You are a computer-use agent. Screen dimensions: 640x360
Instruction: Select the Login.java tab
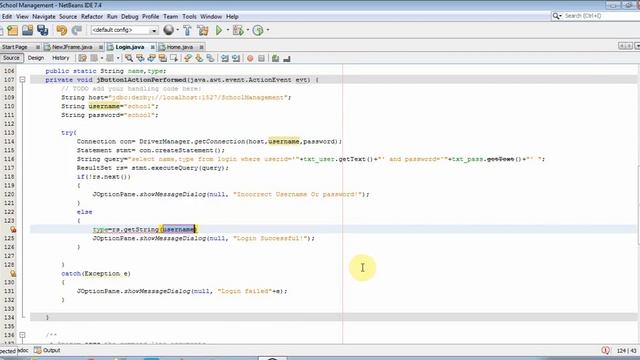(129, 47)
